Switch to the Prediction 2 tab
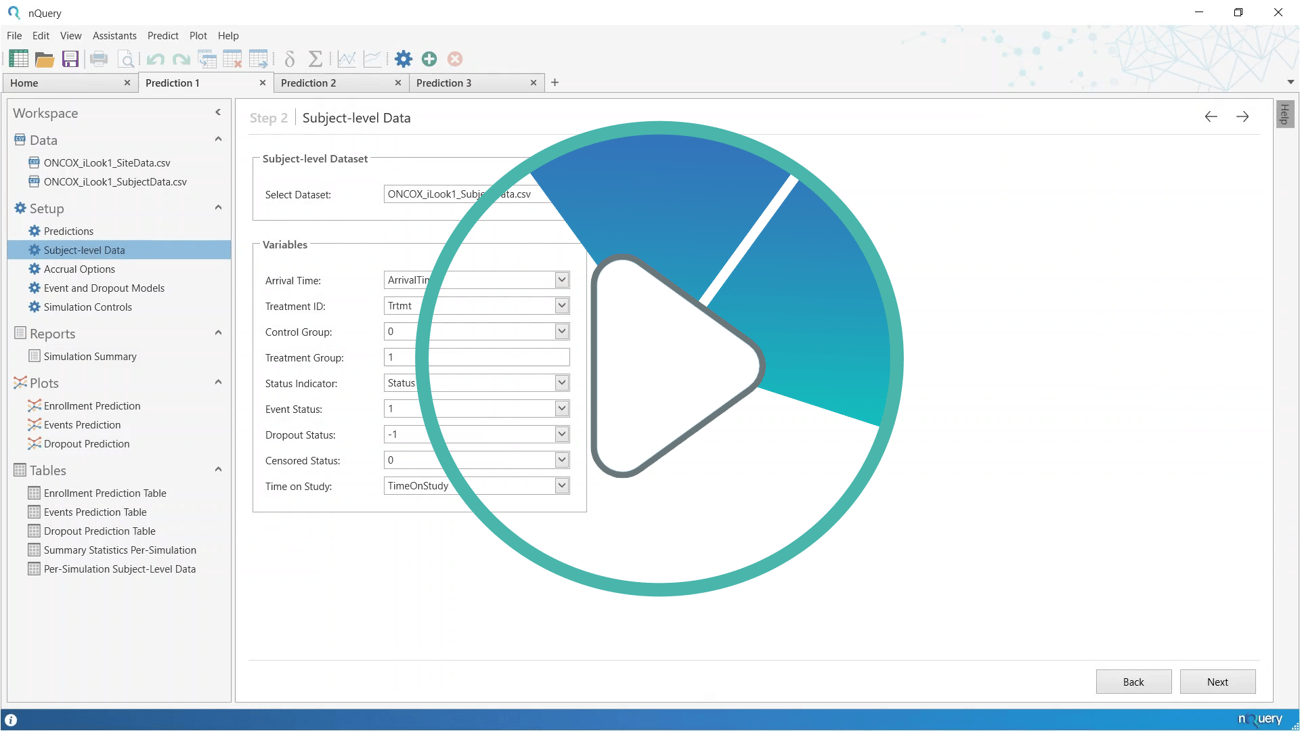The height and width of the screenshot is (731, 1300). [311, 83]
